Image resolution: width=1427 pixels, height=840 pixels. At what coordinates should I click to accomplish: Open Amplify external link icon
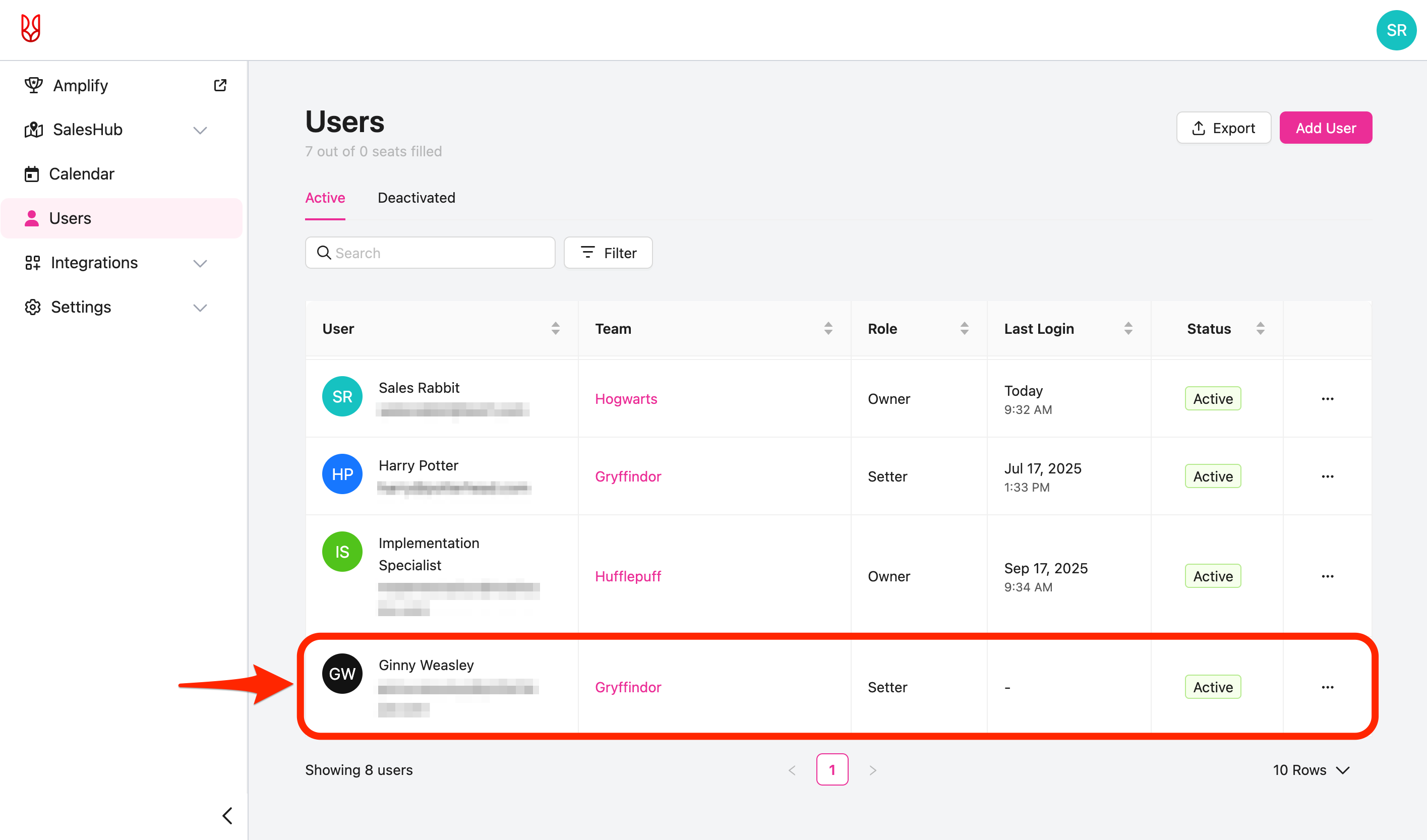[x=220, y=86]
